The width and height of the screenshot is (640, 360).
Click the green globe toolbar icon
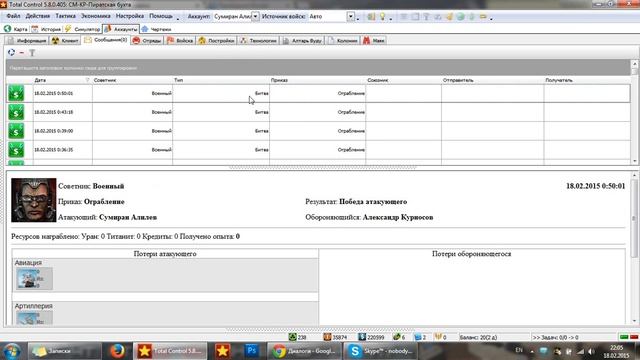(x=460, y=16)
